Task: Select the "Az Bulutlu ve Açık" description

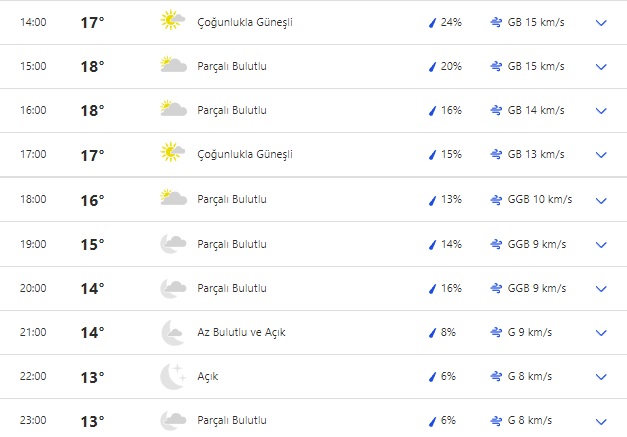Action: pos(241,332)
